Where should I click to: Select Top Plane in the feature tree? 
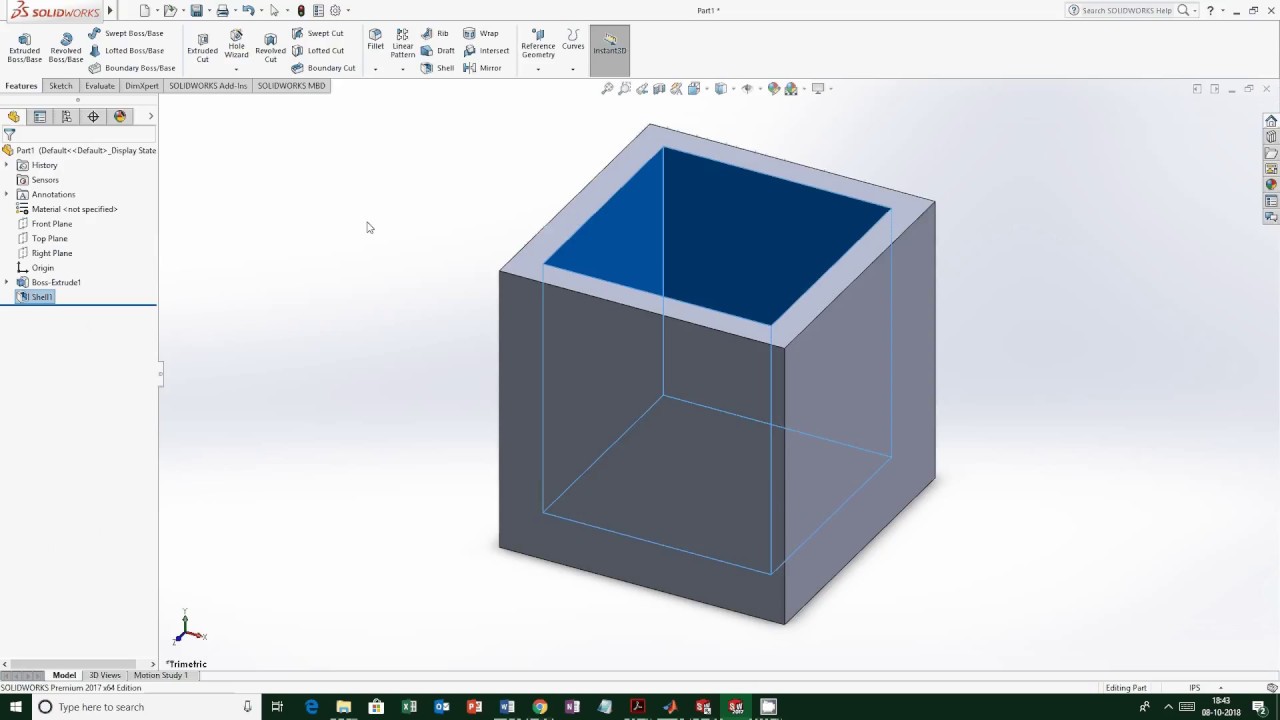42,238
